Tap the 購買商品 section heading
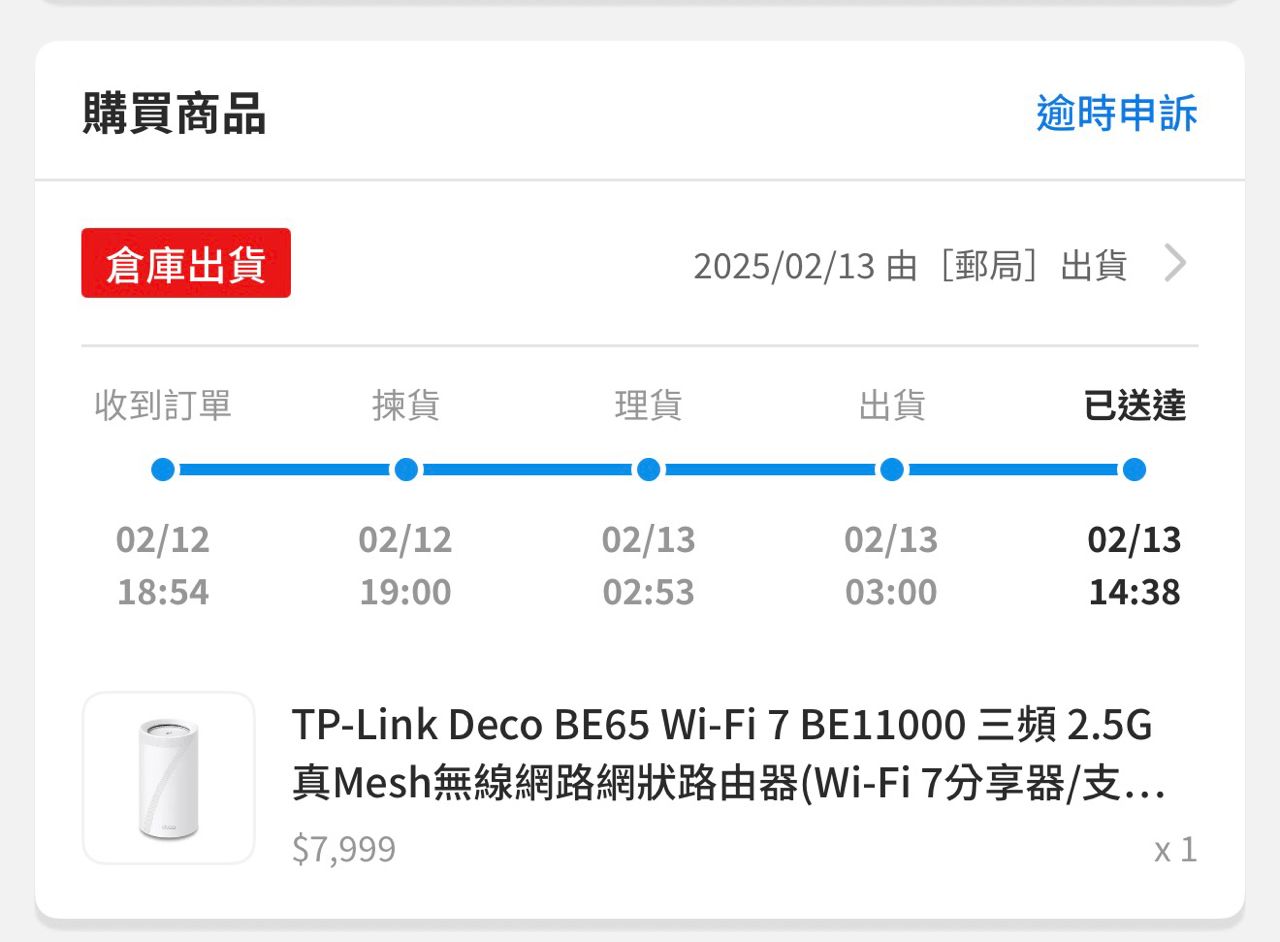 pyautogui.click(x=174, y=114)
